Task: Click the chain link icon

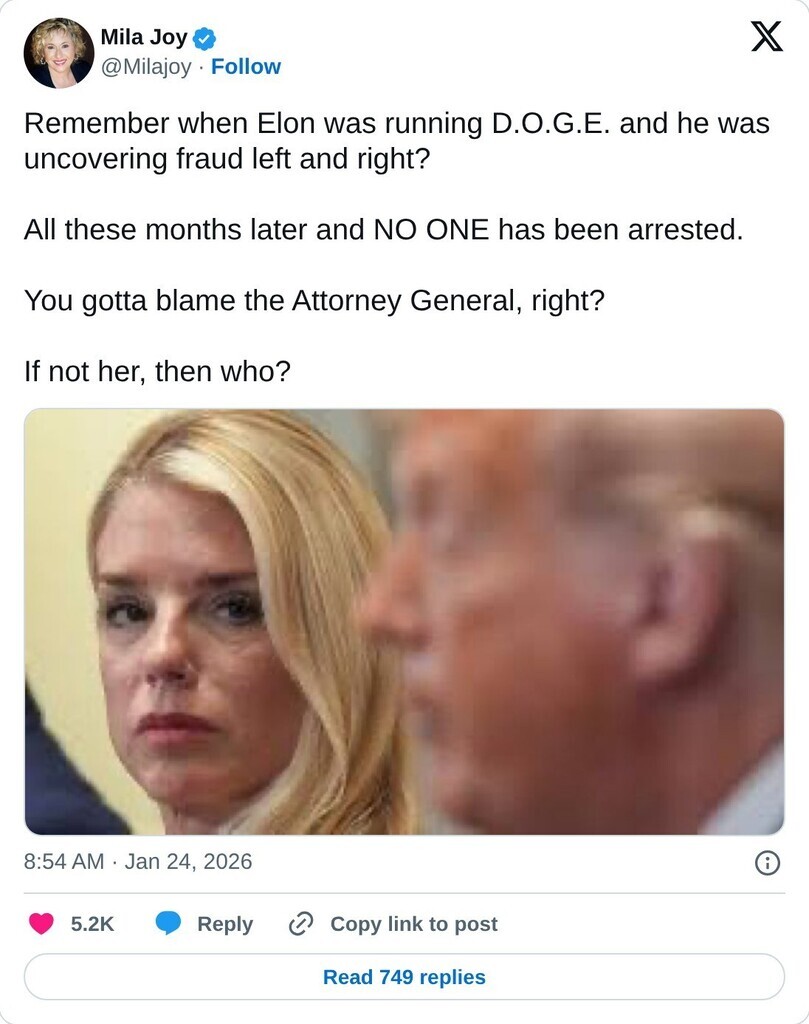Action: click(301, 923)
